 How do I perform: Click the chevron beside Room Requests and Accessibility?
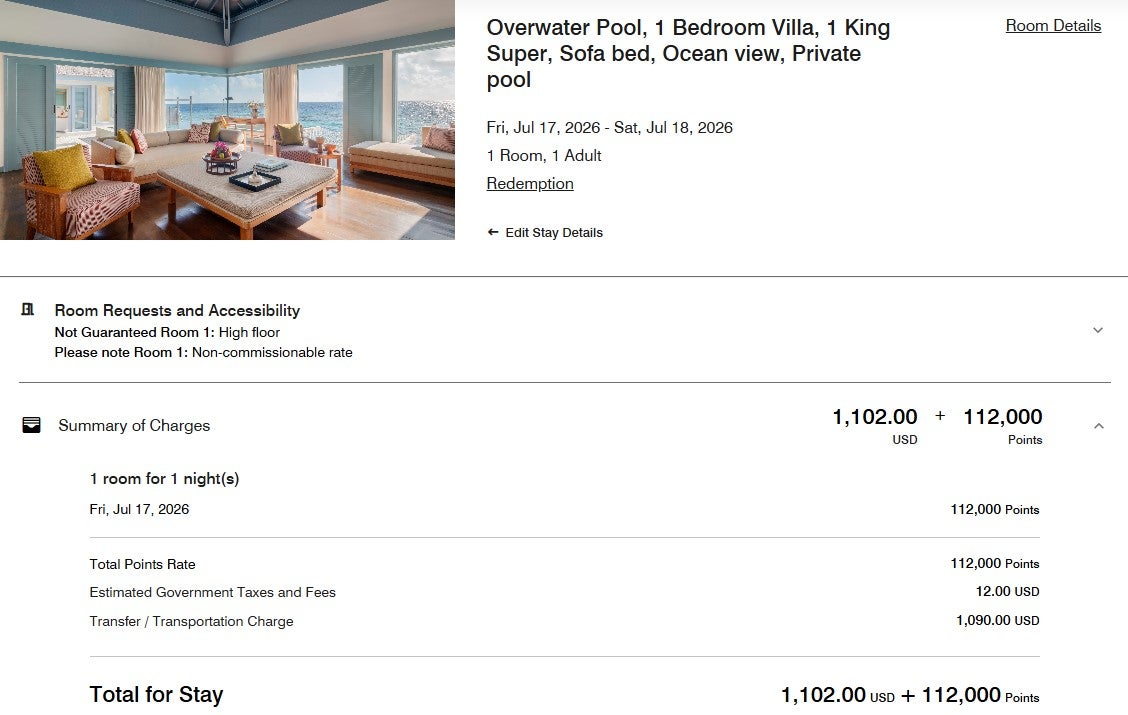point(1098,329)
